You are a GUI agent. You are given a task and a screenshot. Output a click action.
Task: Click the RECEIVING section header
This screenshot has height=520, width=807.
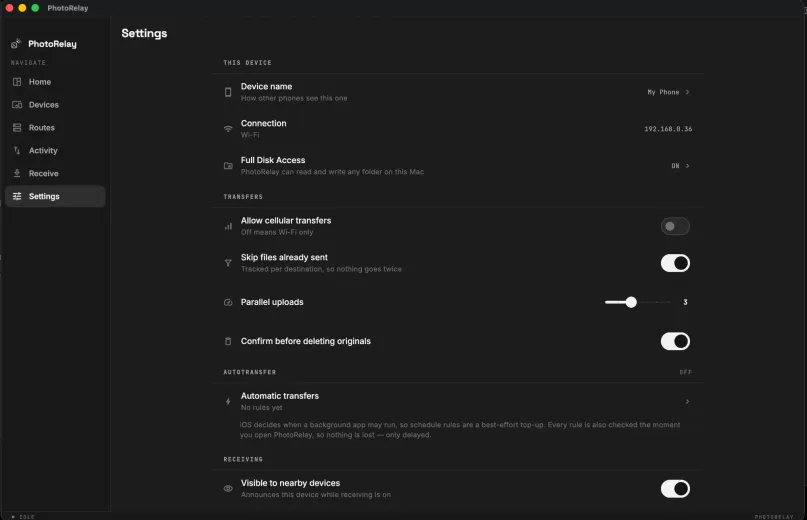tap(243, 459)
